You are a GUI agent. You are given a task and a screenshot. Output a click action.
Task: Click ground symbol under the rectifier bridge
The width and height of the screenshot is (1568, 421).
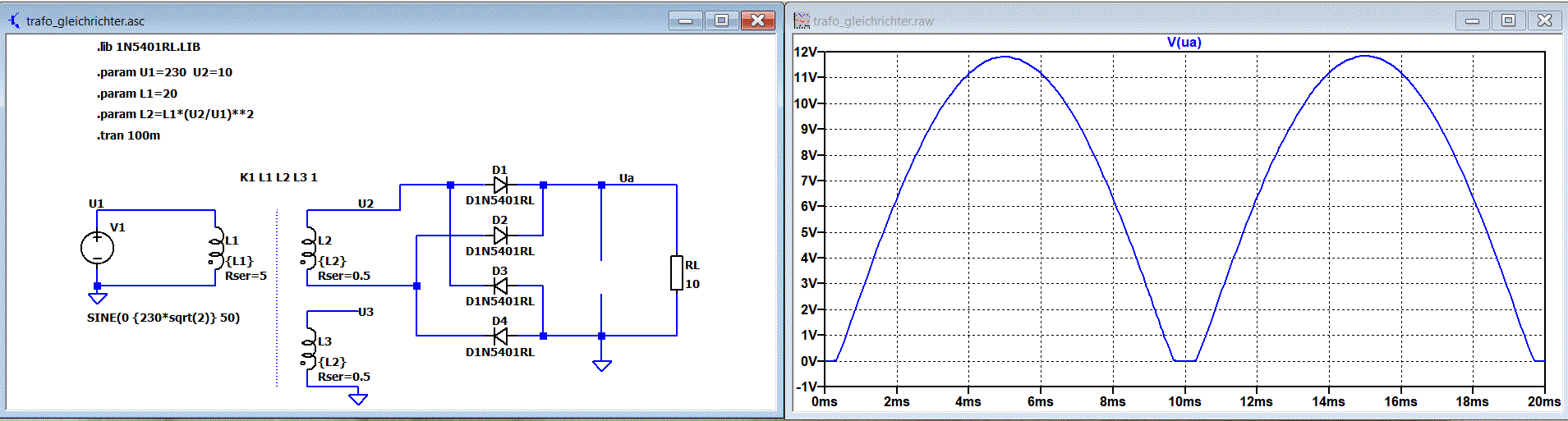point(602,365)
